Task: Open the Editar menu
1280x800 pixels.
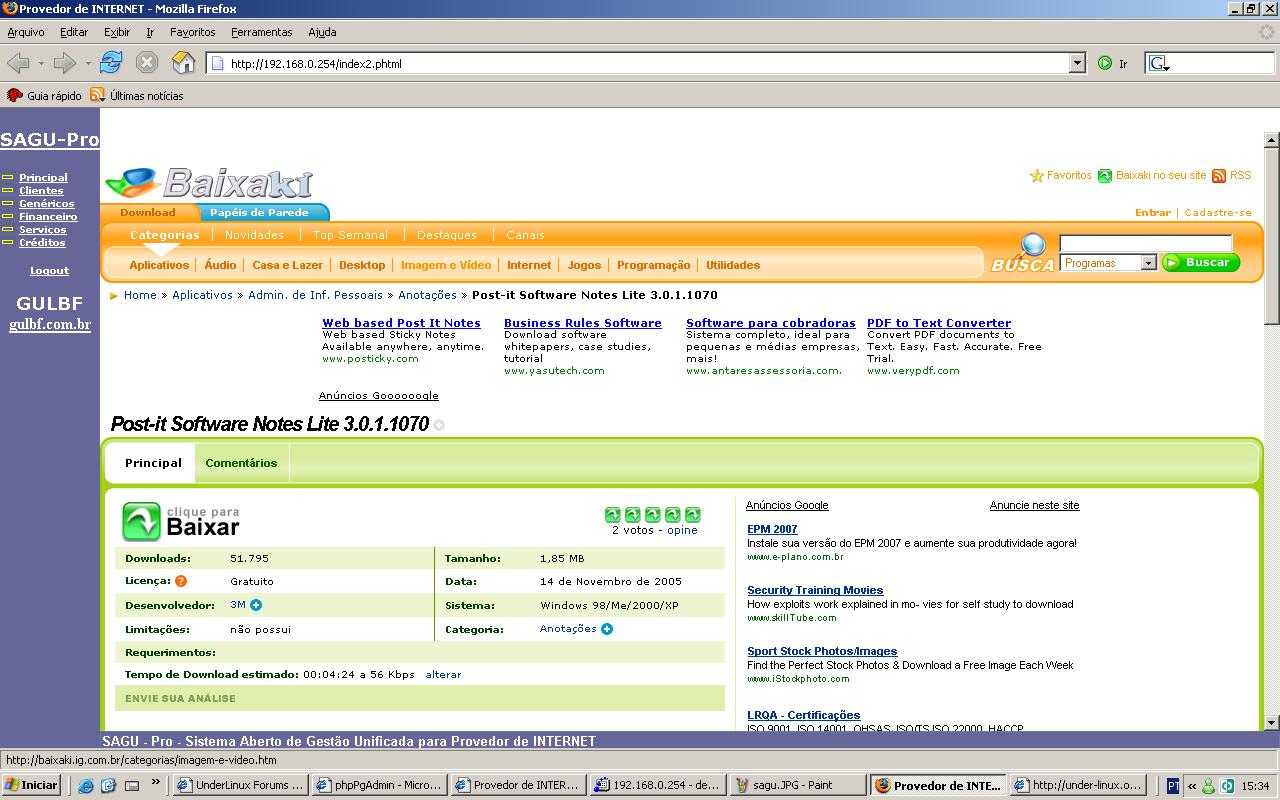Action: [74, 32]
